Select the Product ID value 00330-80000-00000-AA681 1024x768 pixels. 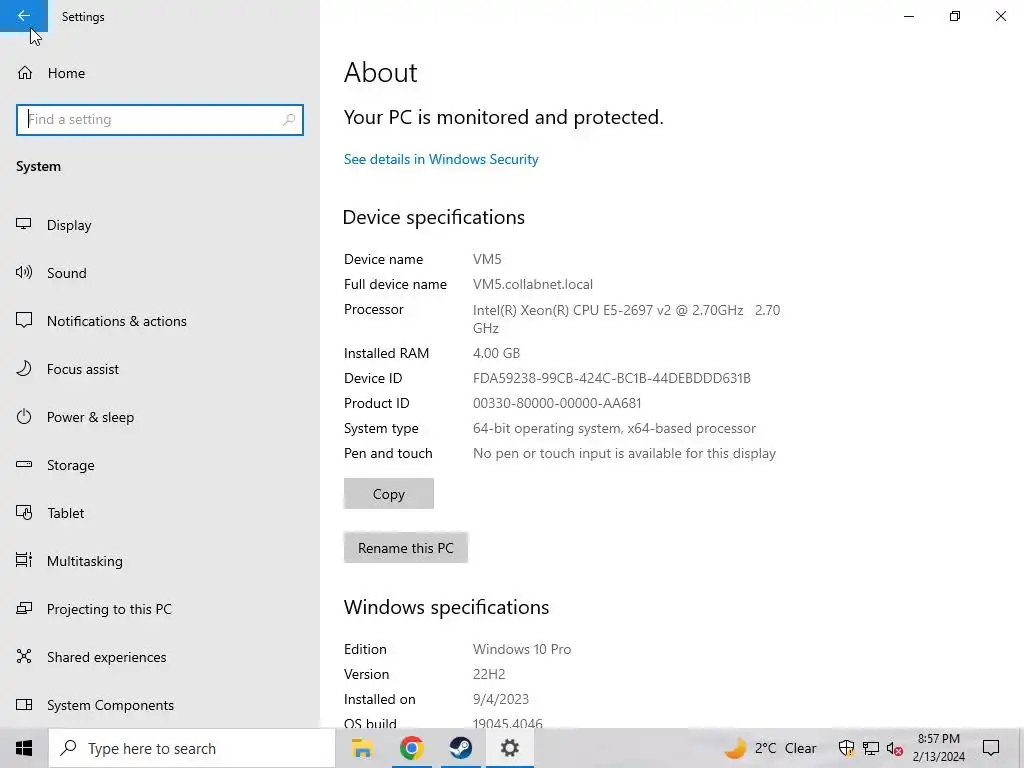(557, 404)
